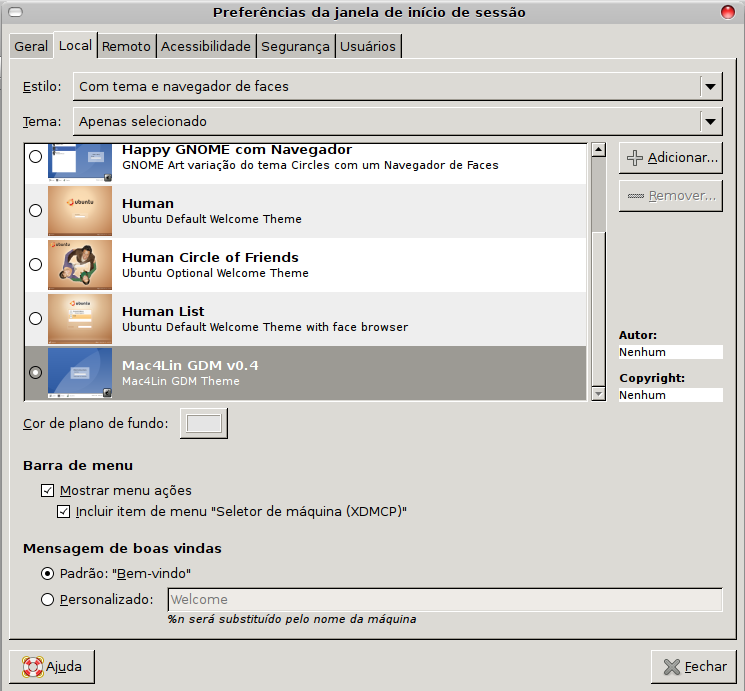745x691 pixels.
Task: Click the window menu button in title bar
Action: (15, 12)
